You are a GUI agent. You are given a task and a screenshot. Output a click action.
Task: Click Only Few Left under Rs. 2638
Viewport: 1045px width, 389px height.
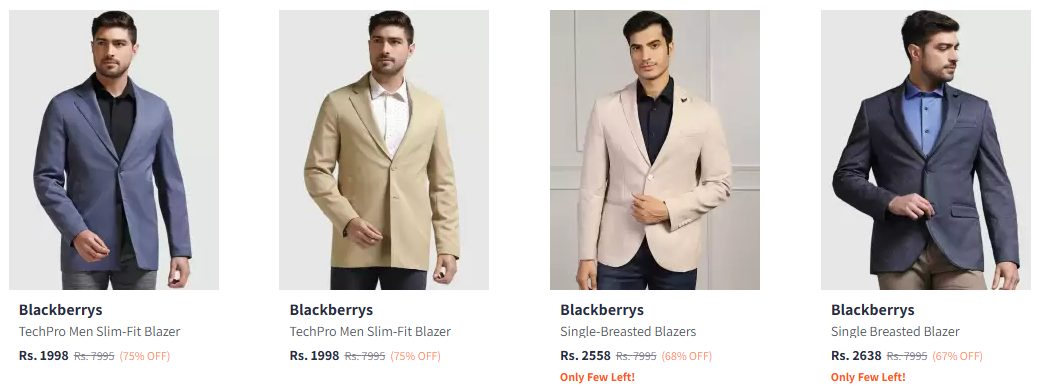(868, 377)
